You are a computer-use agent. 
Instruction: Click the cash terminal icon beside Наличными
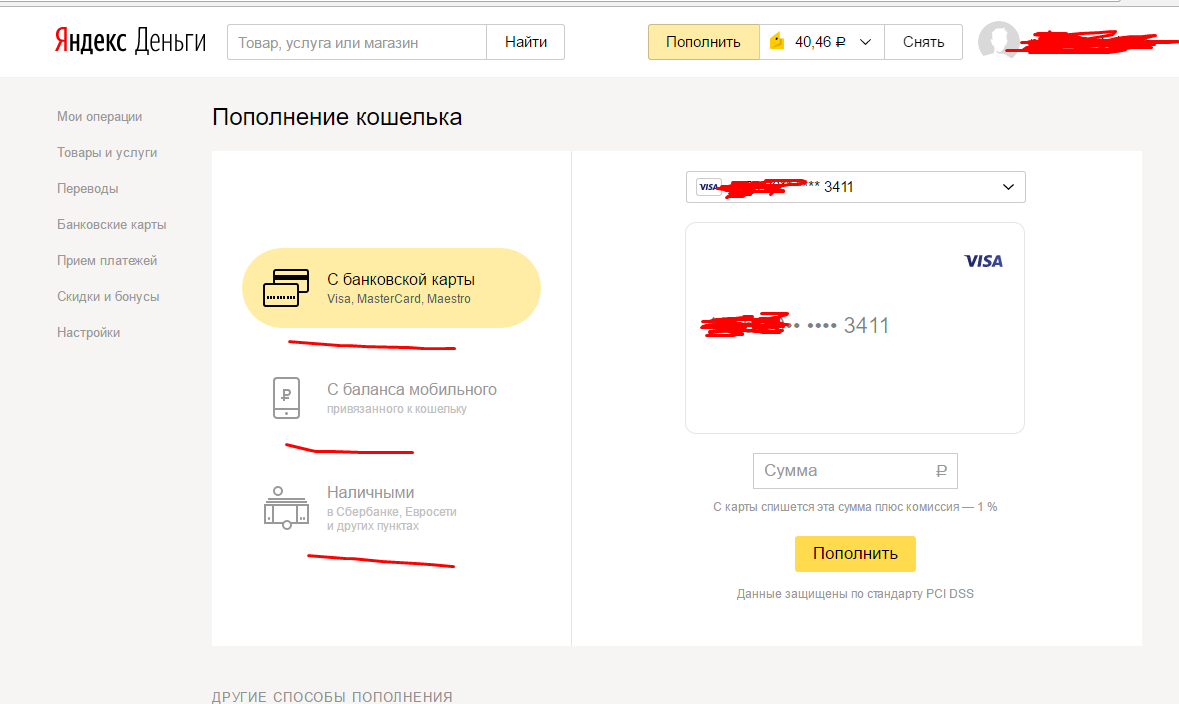(286, 508)
